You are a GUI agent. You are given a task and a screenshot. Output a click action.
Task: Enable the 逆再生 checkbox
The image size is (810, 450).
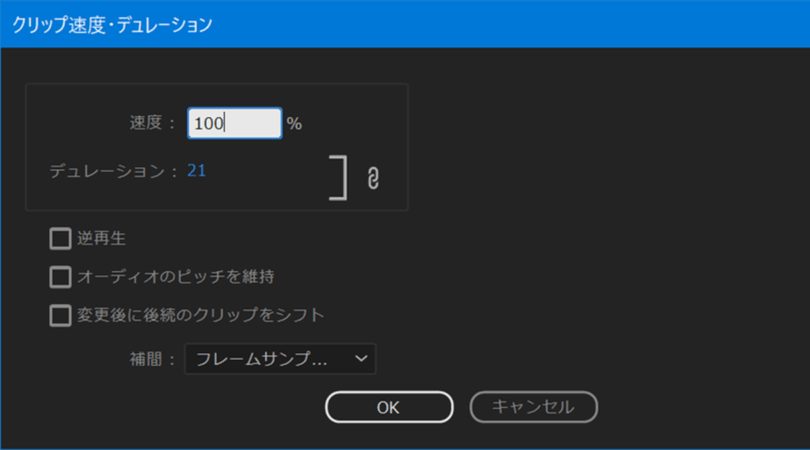(x=60, y=239)
